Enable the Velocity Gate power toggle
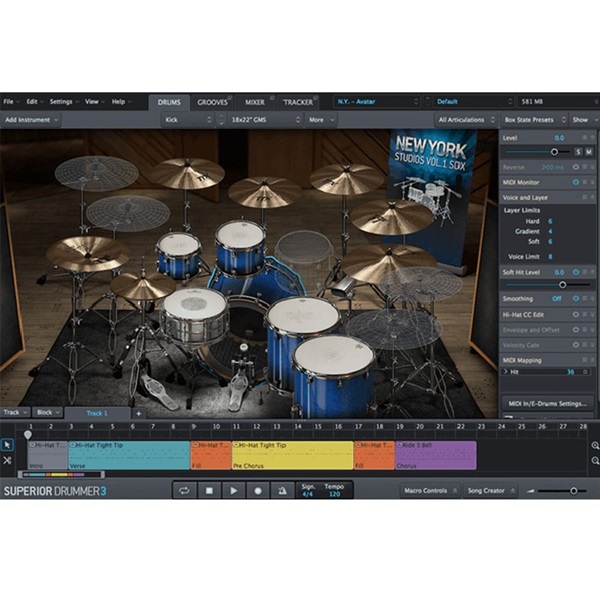This screenshot has width=600, height=600. click(x=576, y=345)
